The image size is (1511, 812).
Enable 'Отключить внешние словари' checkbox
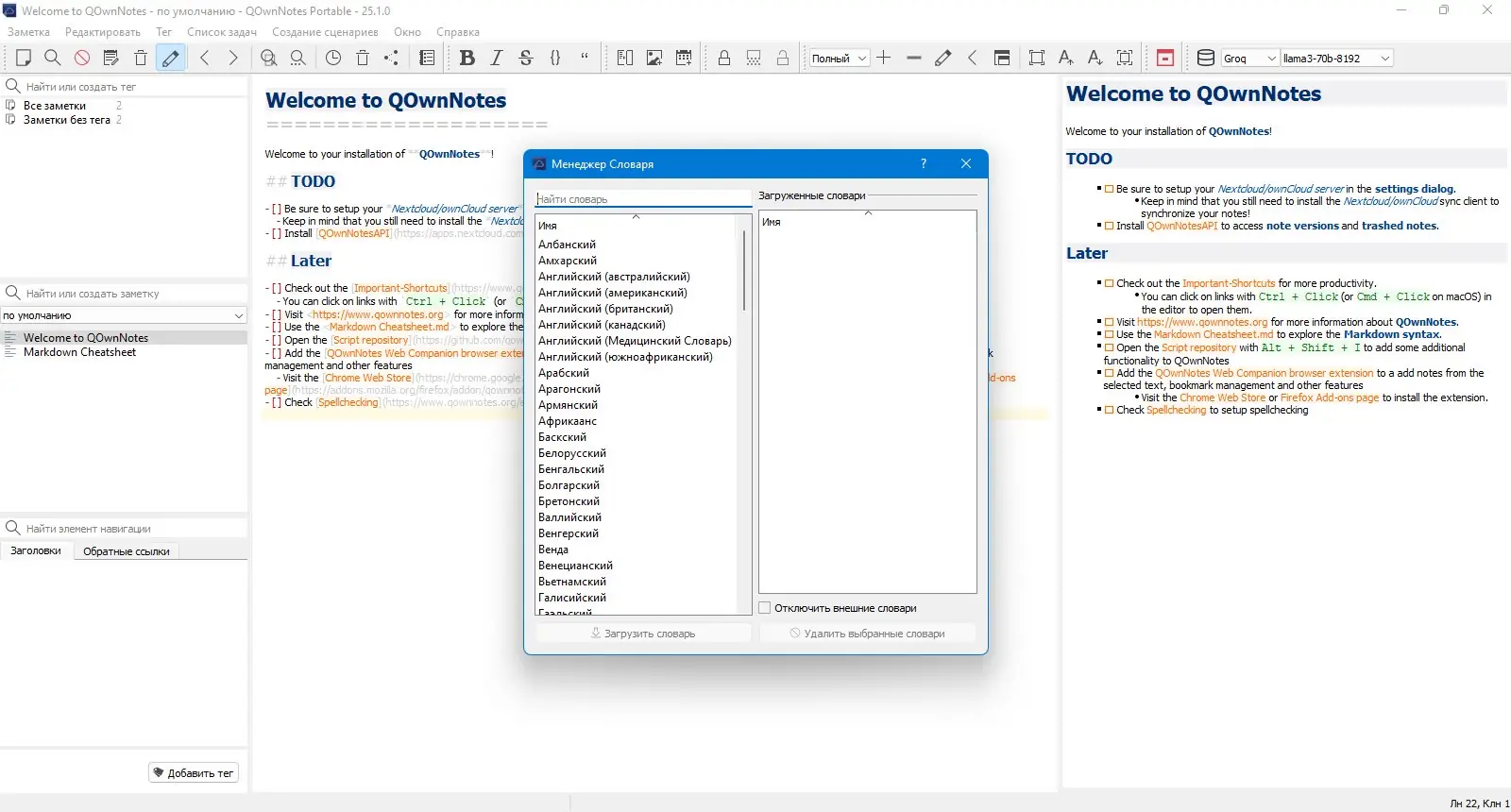point(765,608)
